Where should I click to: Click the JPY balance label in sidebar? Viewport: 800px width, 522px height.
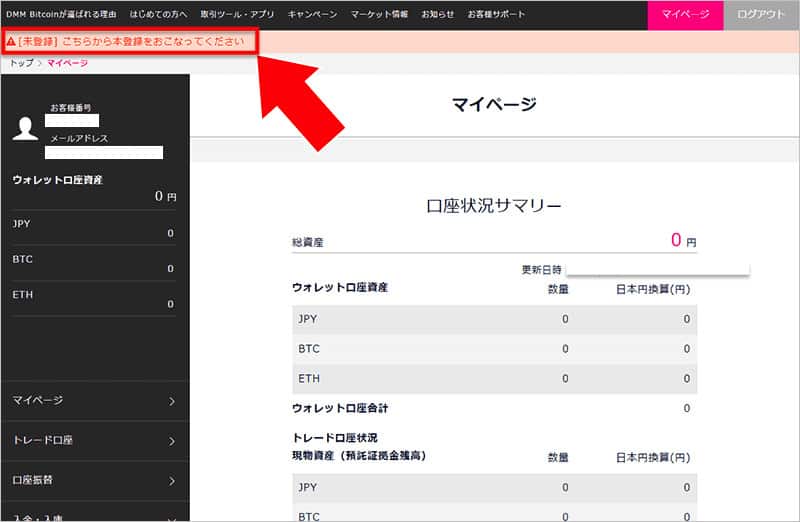coord(21,223)
